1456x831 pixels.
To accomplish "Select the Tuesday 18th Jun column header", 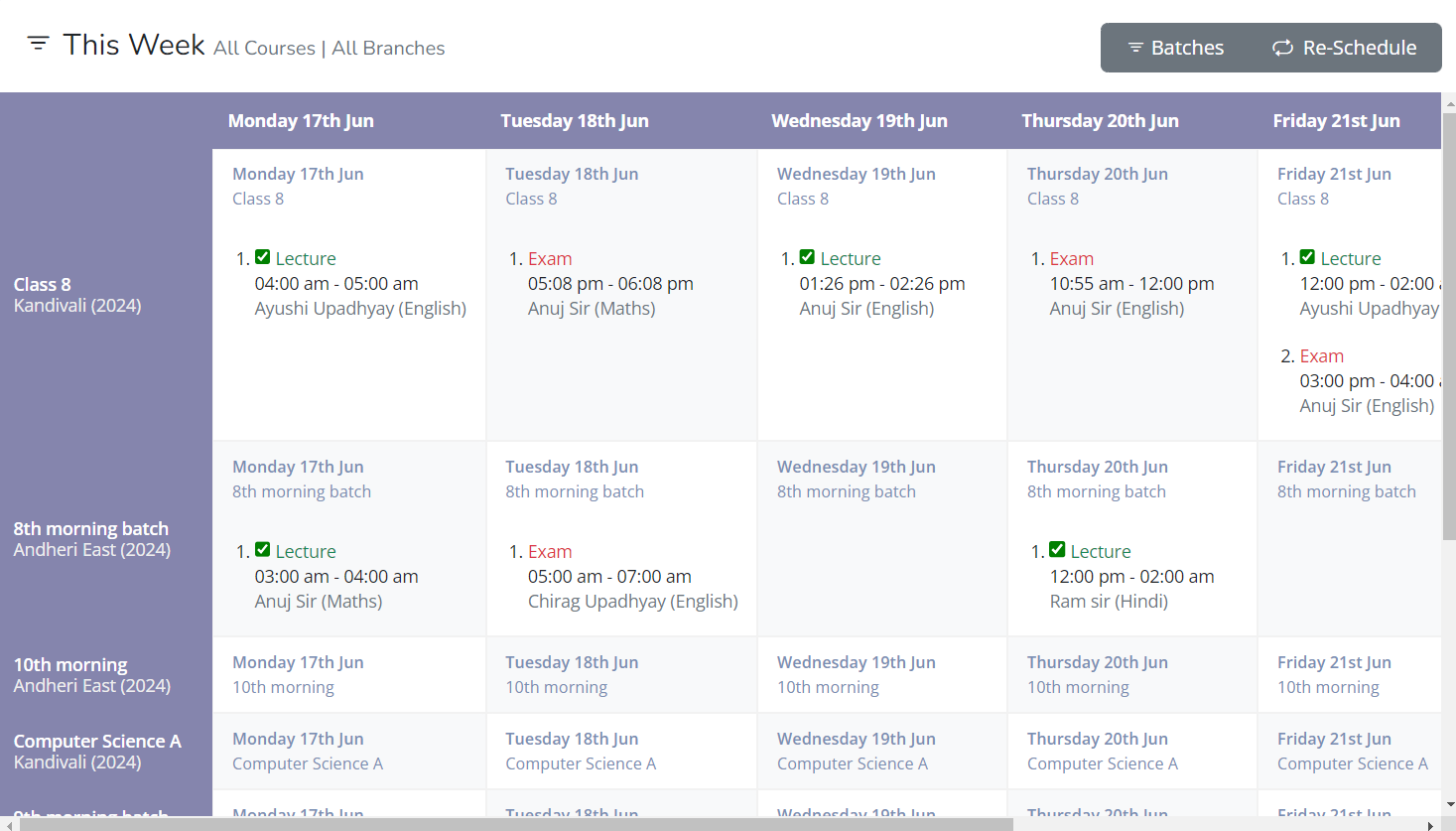I will coord(575,121).
